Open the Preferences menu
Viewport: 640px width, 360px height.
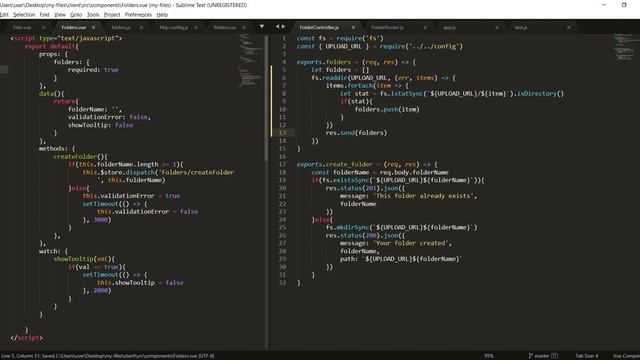point(138,15)
